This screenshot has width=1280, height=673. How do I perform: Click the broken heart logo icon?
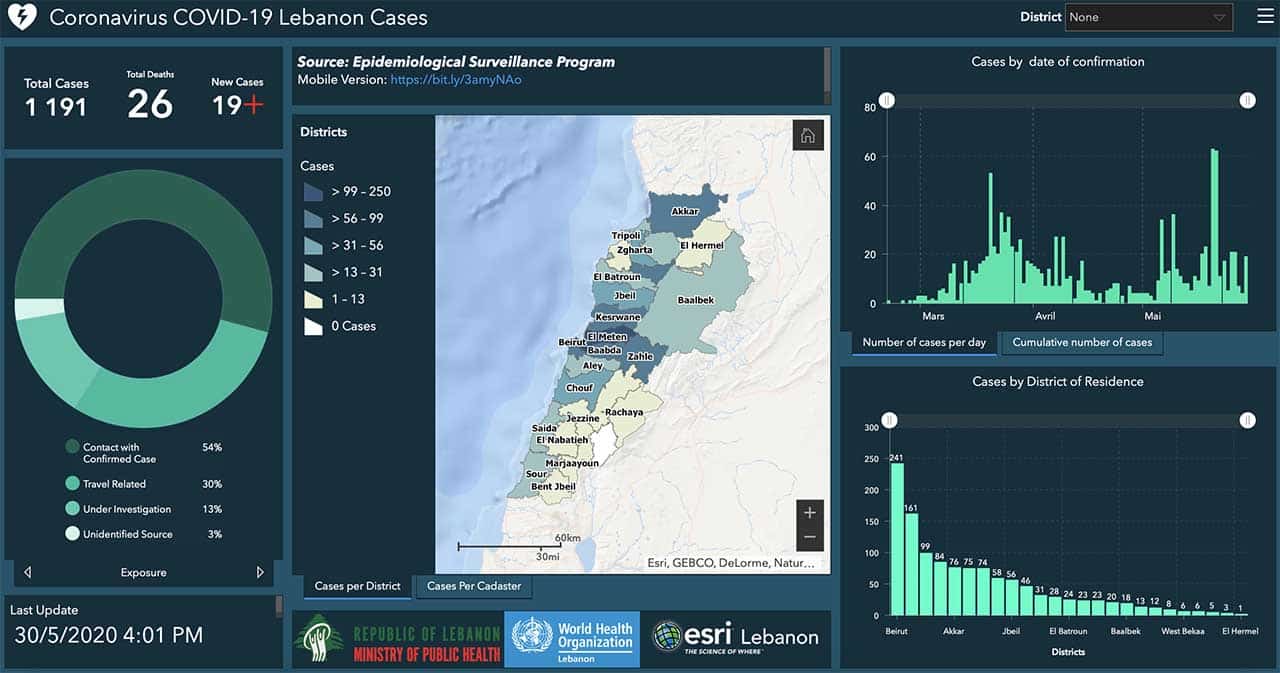pyautogui.click(x=21, y=17)
